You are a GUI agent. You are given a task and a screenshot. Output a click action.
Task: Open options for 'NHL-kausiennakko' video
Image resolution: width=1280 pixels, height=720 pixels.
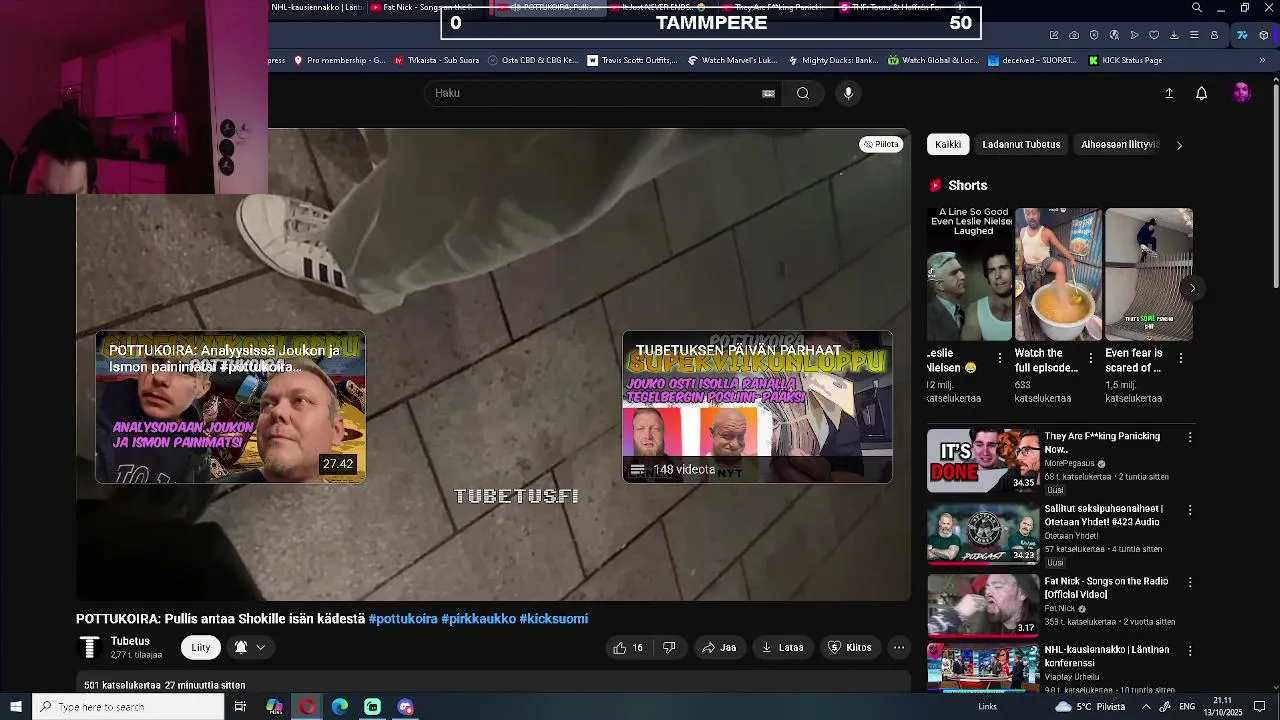pos(1190,650)
